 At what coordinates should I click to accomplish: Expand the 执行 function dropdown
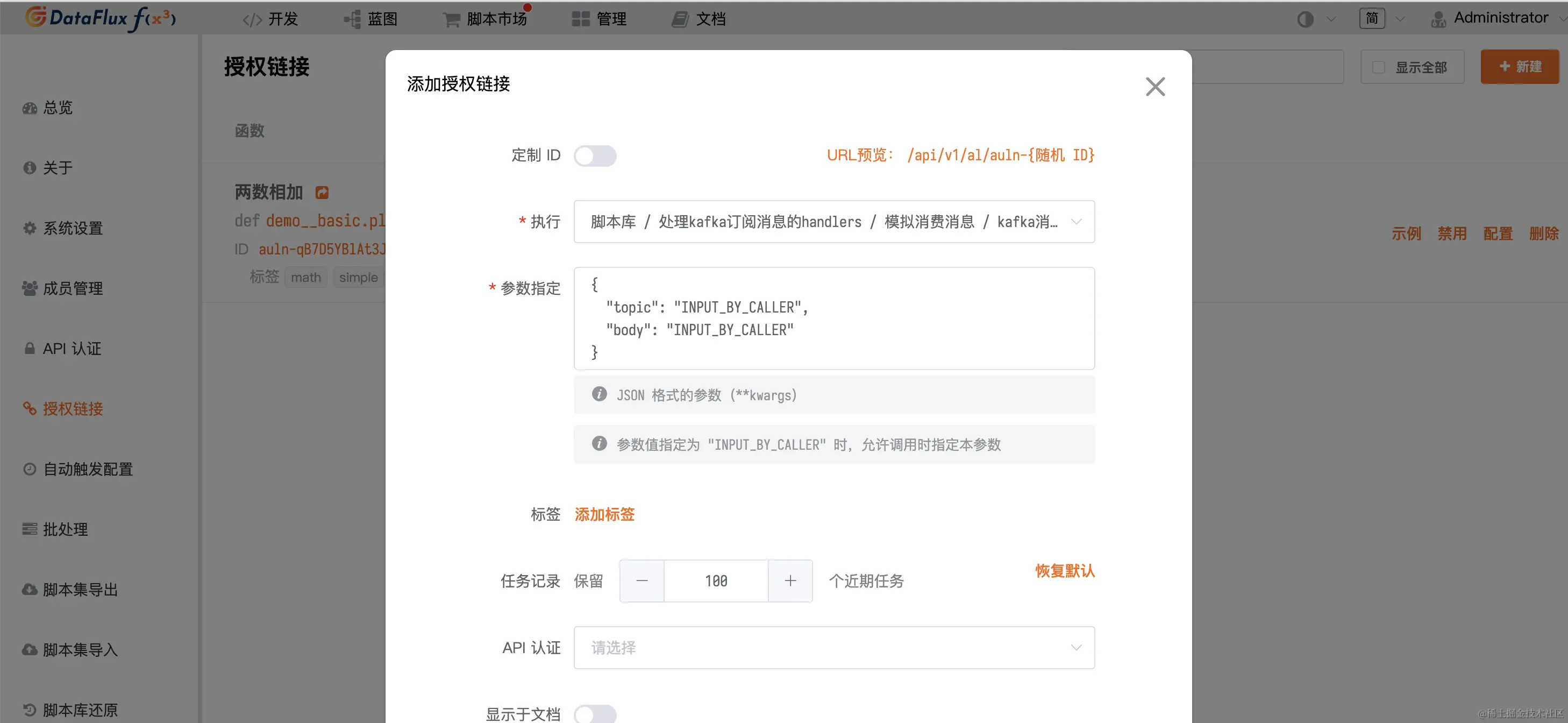coord(833,222)
